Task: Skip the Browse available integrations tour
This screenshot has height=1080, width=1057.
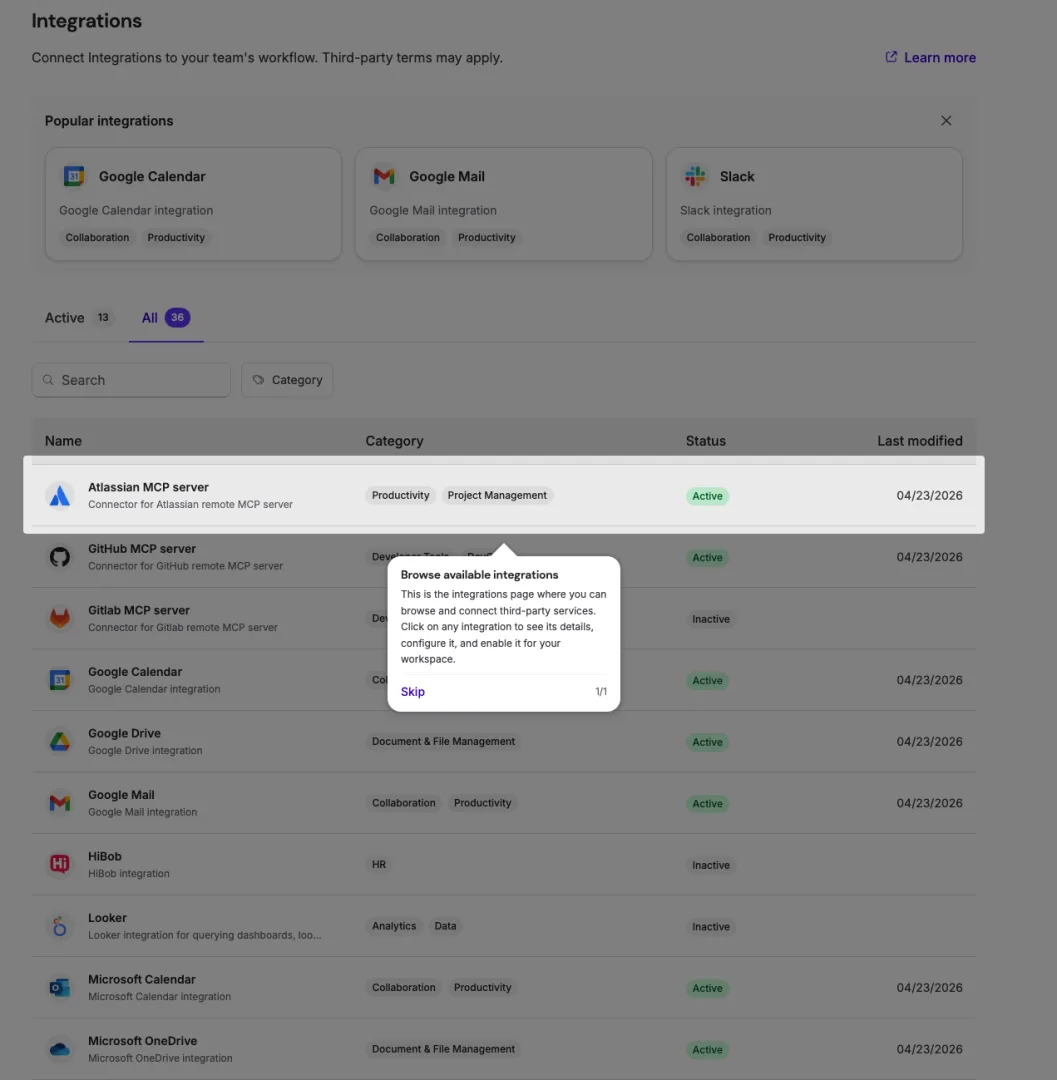Action: tap(412, 691)
